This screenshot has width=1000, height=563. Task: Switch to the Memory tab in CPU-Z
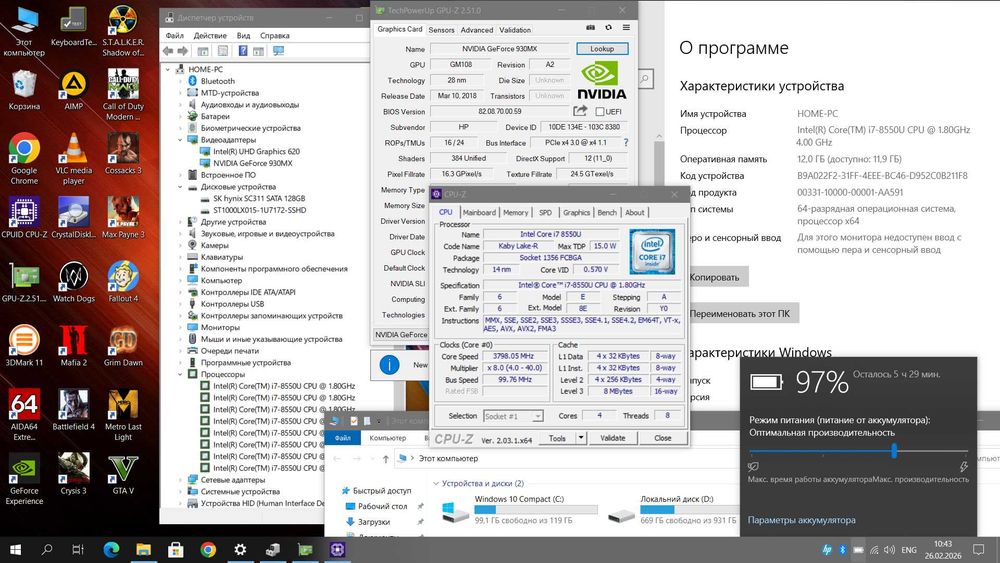point(515,212)
